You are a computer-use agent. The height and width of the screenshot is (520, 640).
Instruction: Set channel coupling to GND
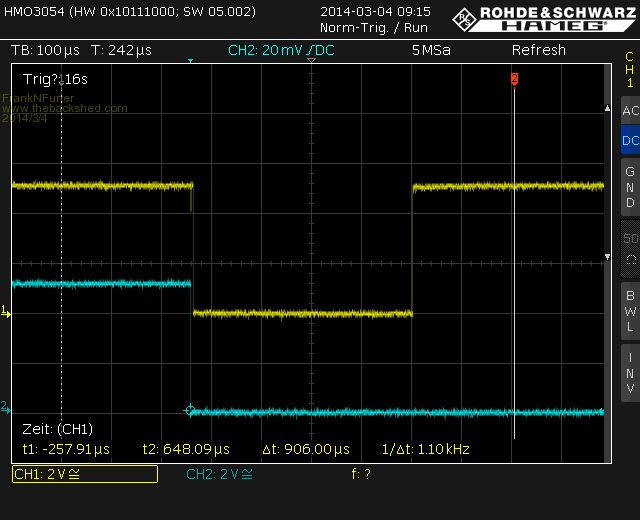click(629, 187)
